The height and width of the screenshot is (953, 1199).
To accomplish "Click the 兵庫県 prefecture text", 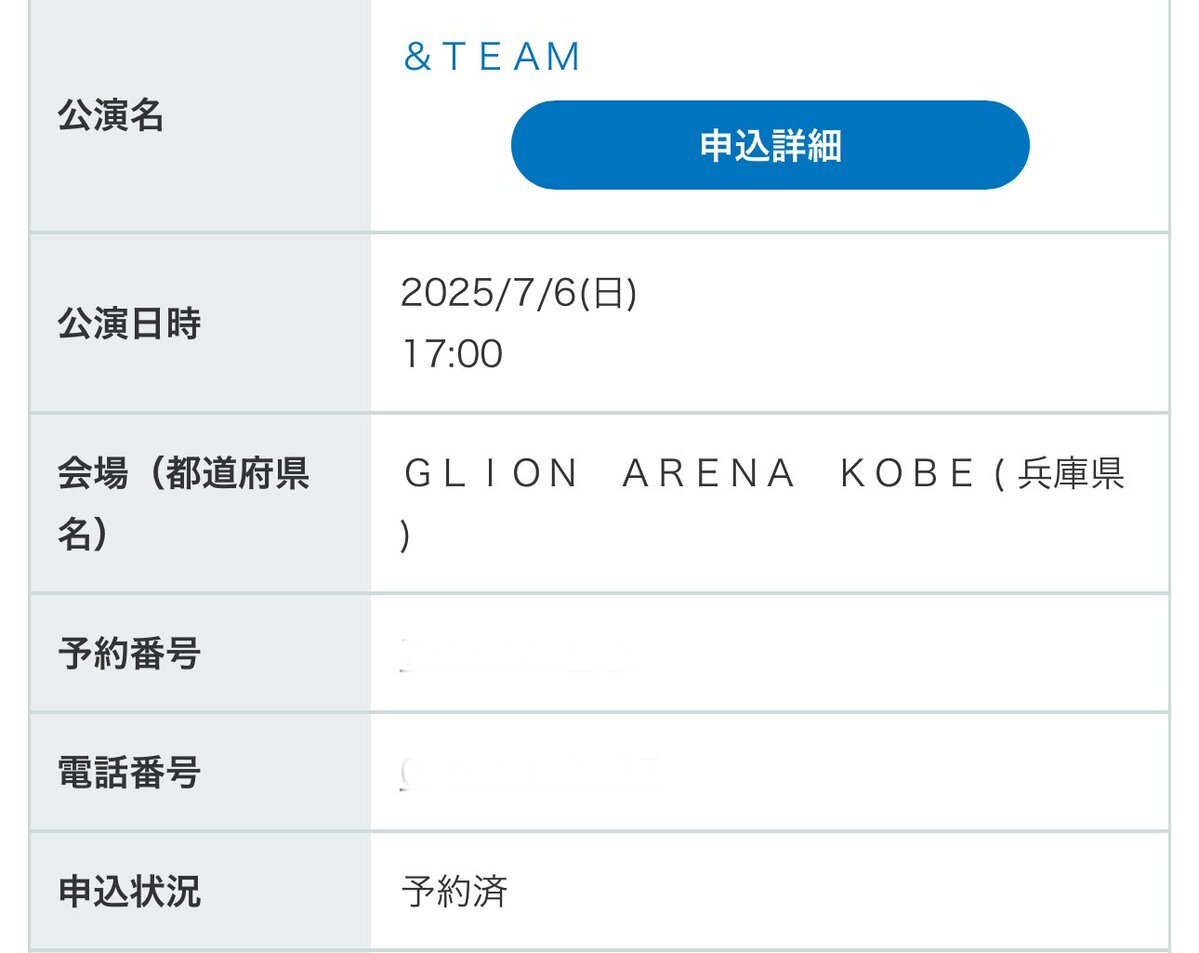I will 1071,473.
